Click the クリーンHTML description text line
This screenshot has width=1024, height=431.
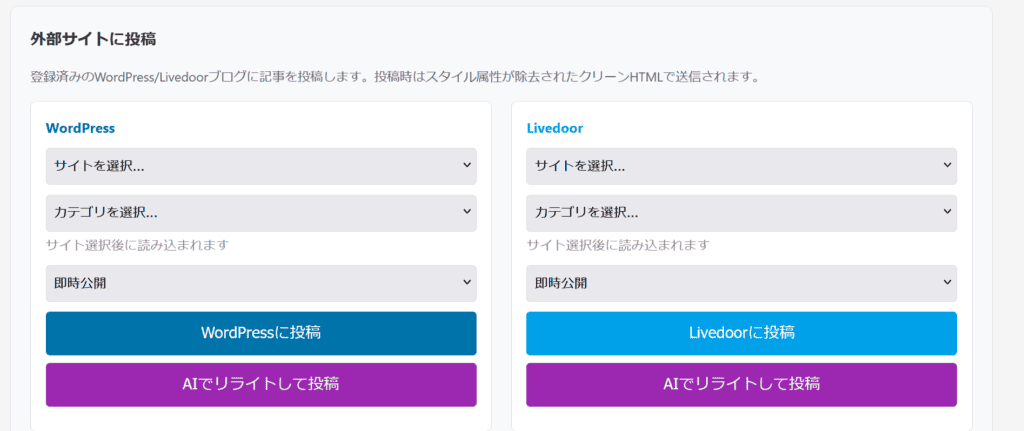(x=395, y=76)
